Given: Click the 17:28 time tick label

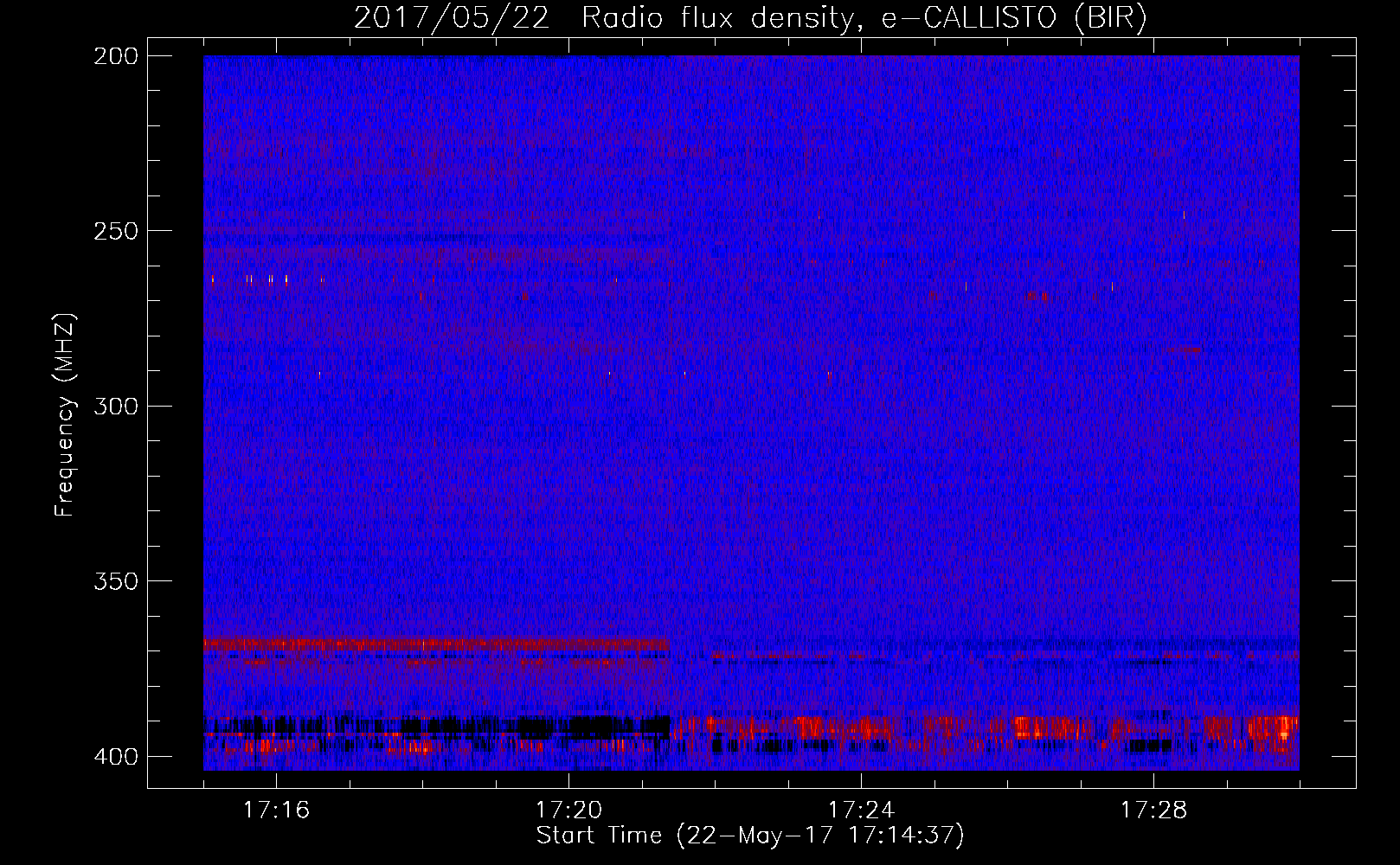Looking at the screenshot, I should [1153, 811].
